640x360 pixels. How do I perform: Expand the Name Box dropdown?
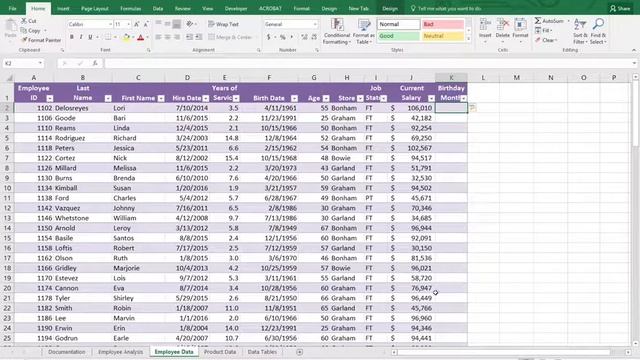(40, 63)
